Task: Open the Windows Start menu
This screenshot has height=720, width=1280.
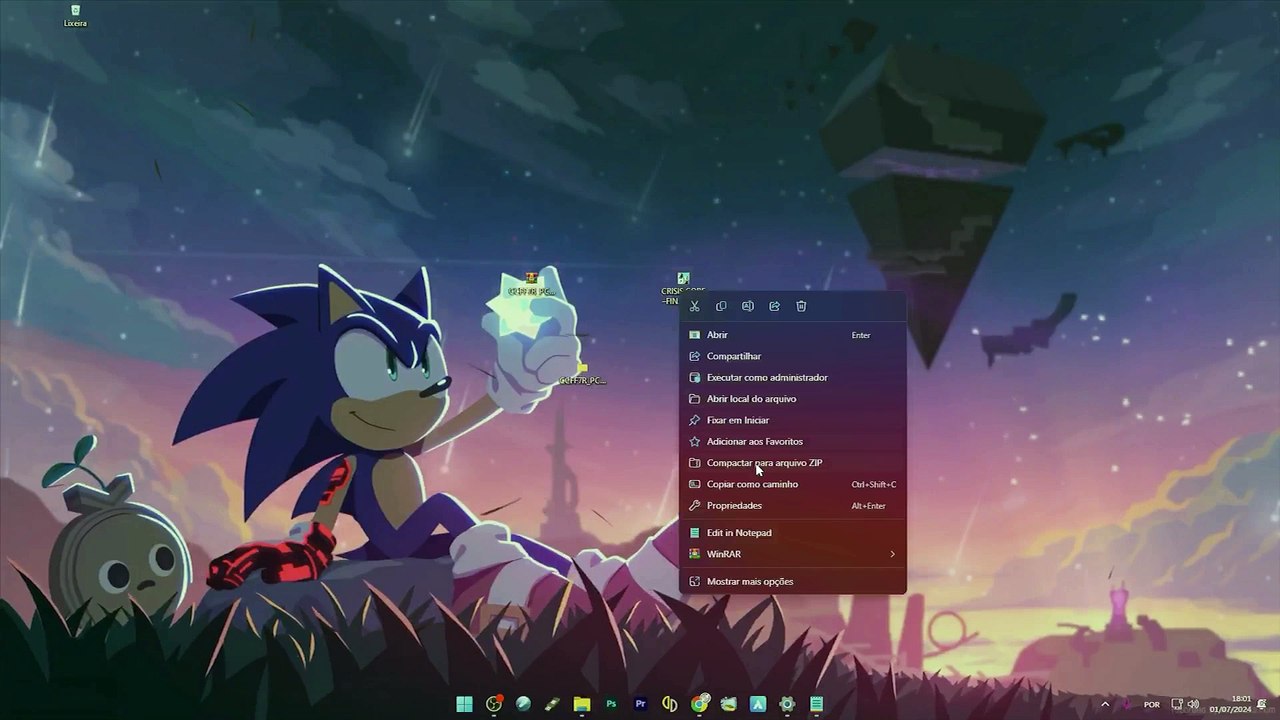Action: (x=465, y=704)
